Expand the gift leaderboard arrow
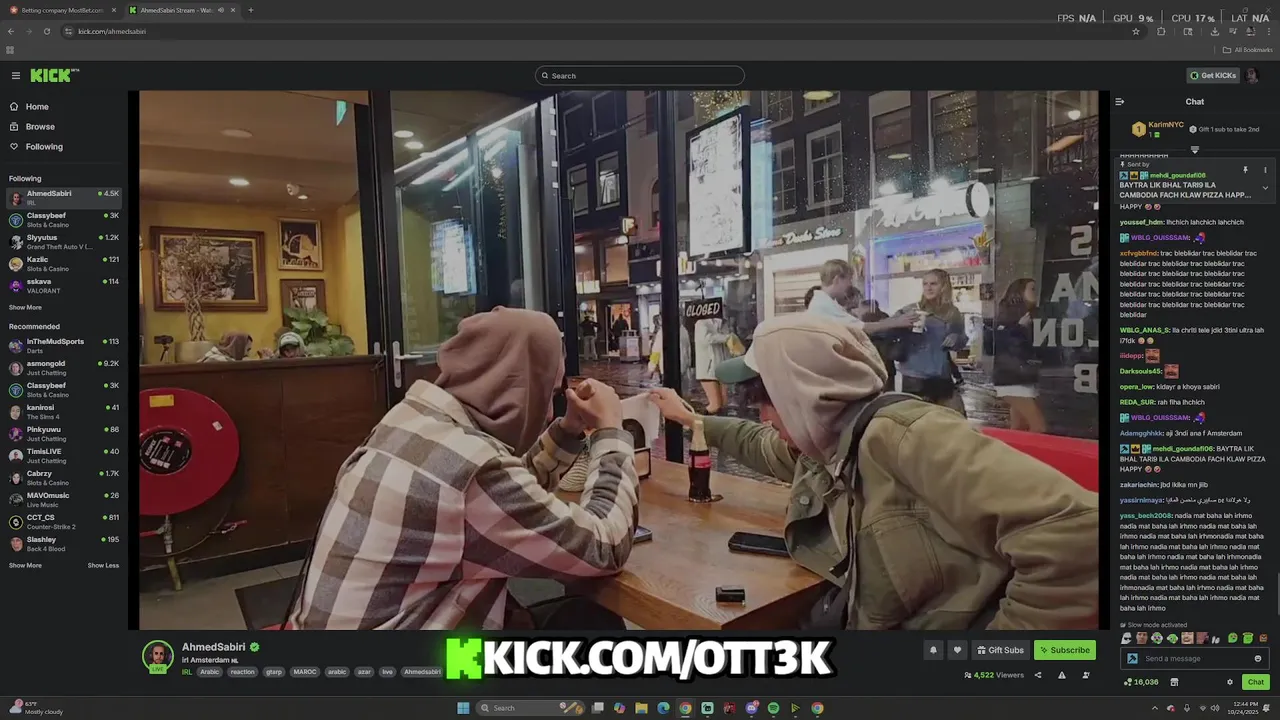Viewport: 1280px width, 720px height. [x=1195, y=150]
